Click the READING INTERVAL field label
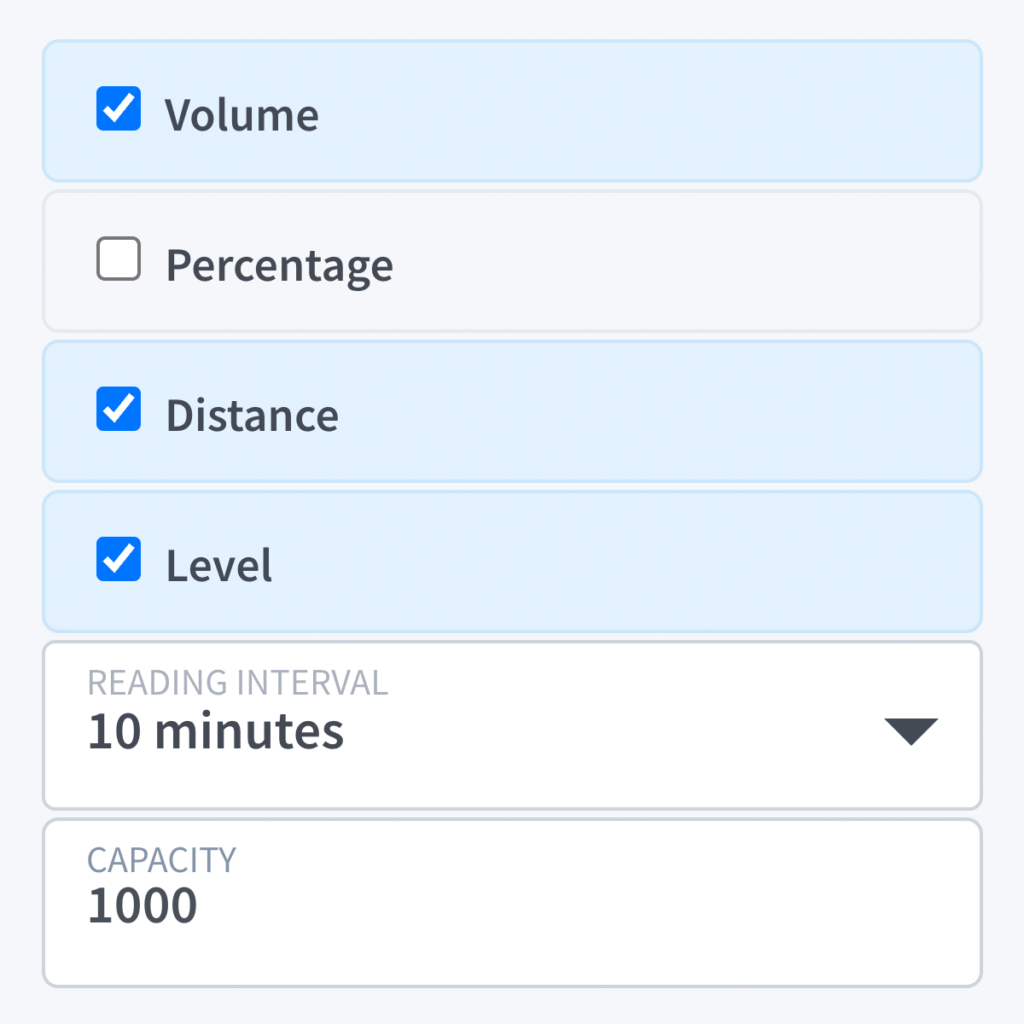Viewport: 1024px width, 1024px height. 237,683
